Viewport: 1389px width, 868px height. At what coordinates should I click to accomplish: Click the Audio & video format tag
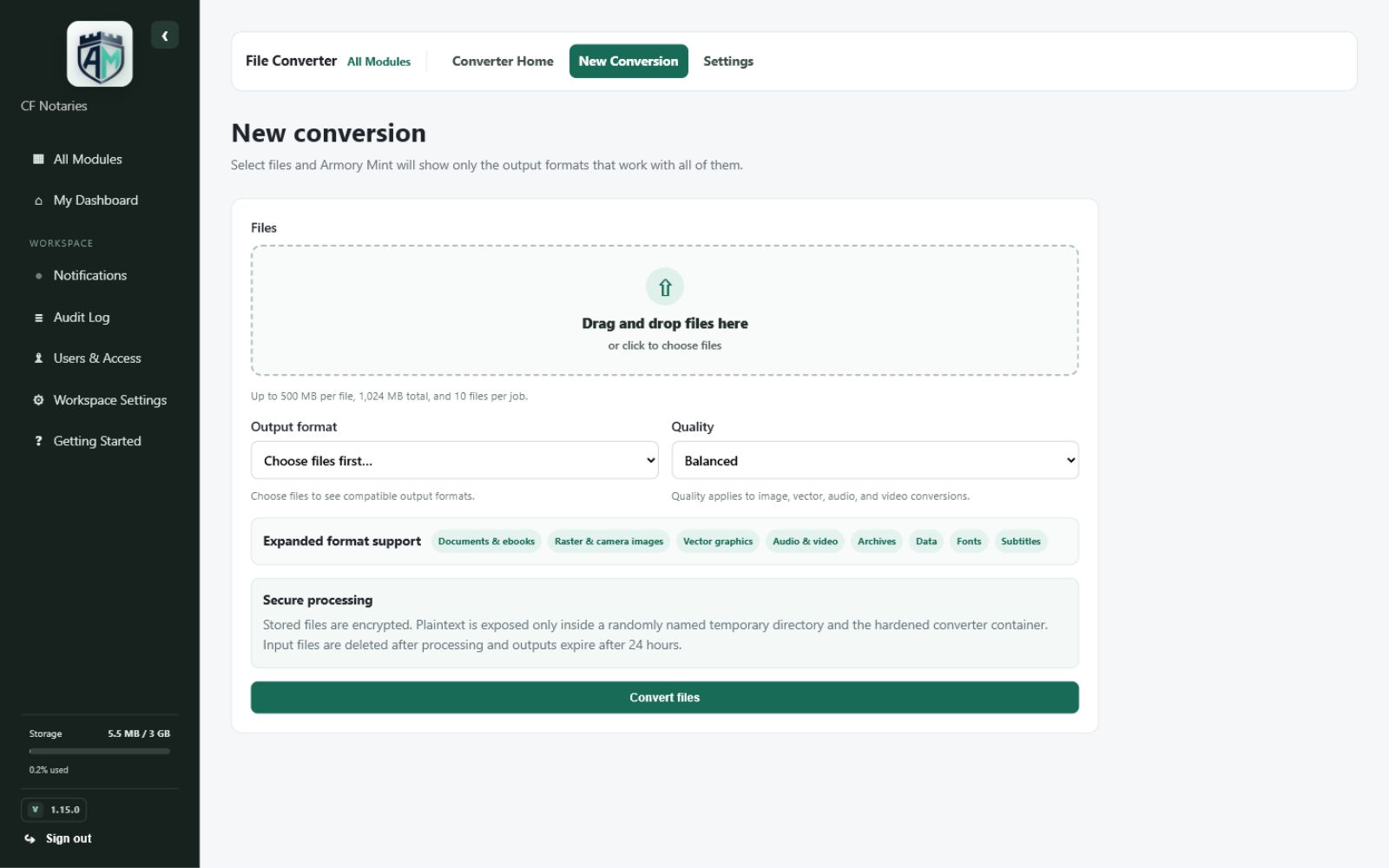click(806, 542)
